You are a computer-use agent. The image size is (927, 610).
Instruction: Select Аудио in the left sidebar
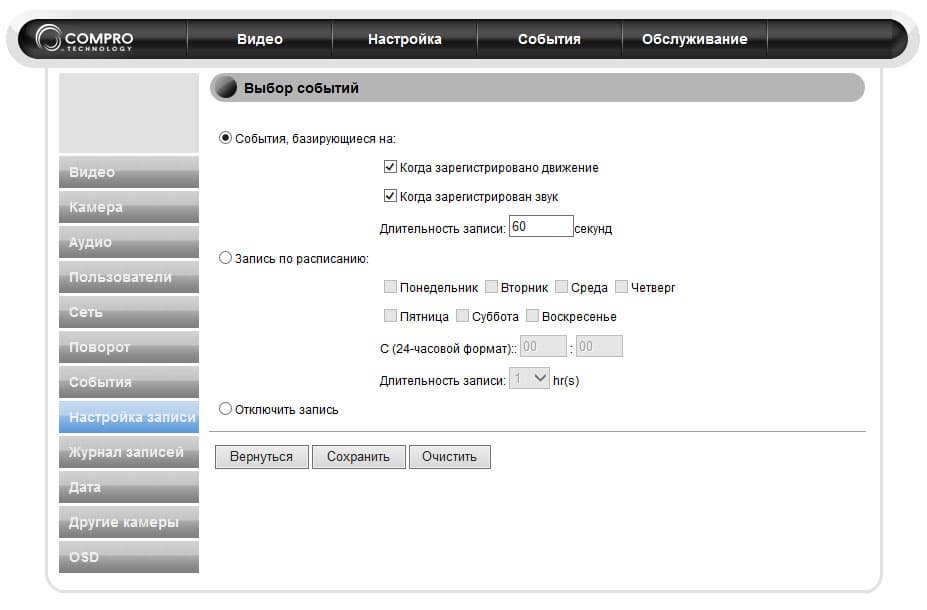[129, 242]
